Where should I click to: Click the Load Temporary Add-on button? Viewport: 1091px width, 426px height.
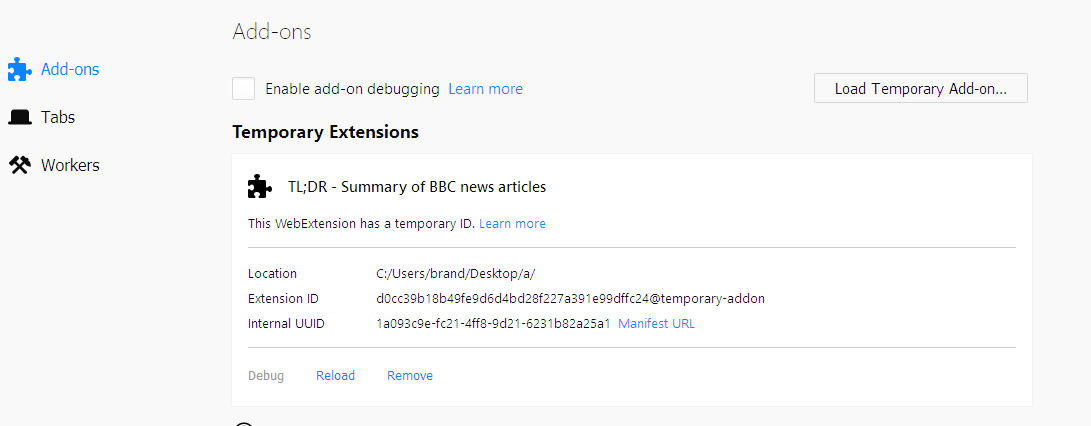pos(920,88)
